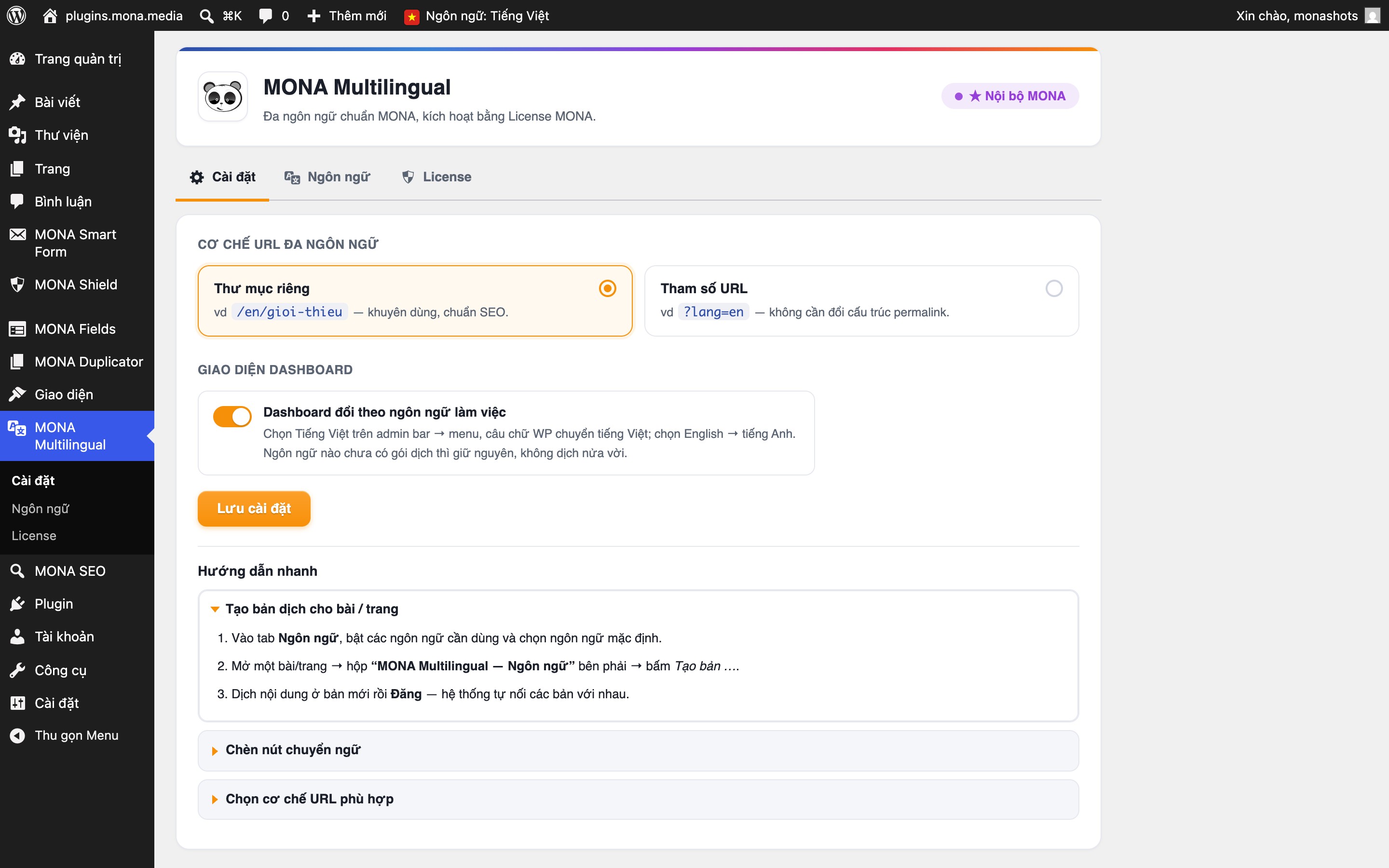Open the comments bubble icon in admin bar

point(265,15)
